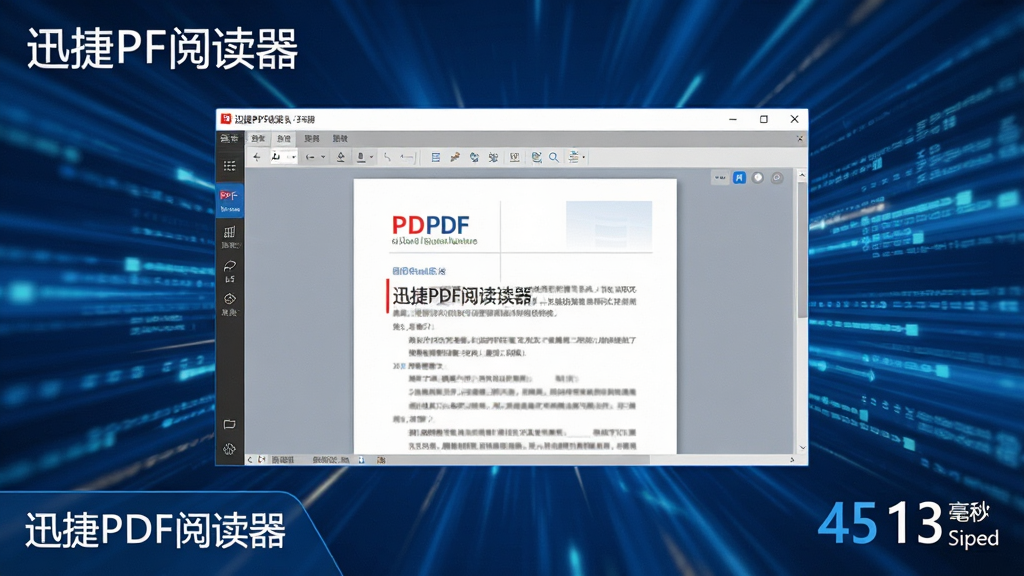This screenshot has height=576, width=1024.
Task: Open the table grid sidebar panel
Action: point(230,235)
